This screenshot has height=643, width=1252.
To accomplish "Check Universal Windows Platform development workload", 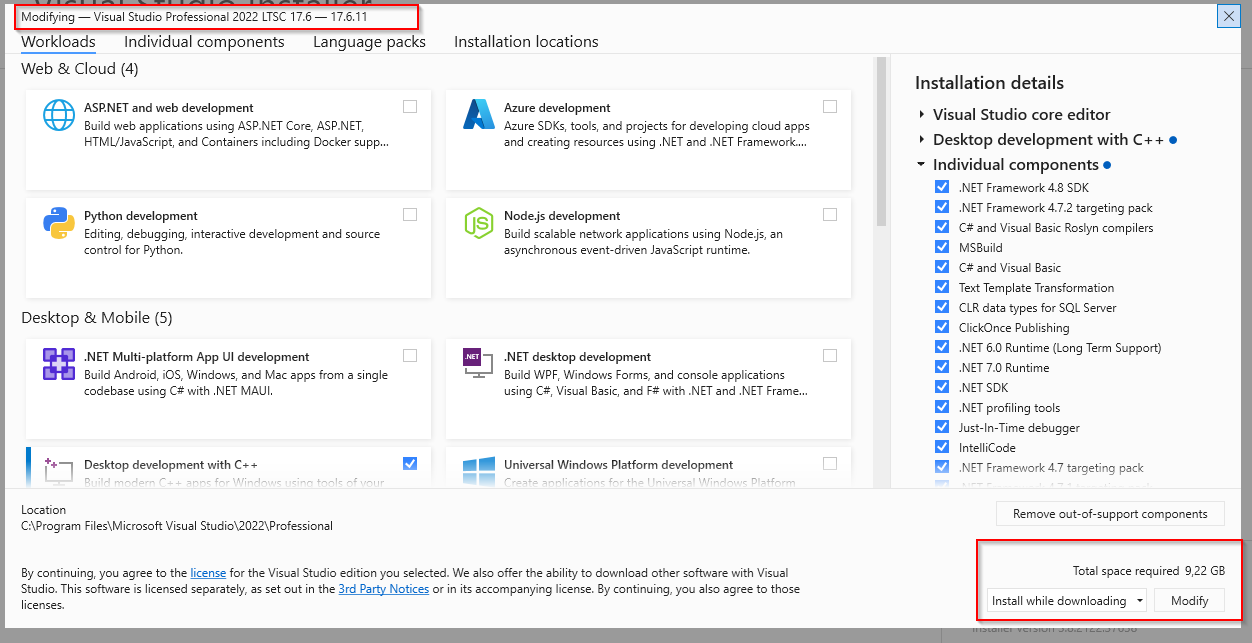I will (x=830, y=464).
